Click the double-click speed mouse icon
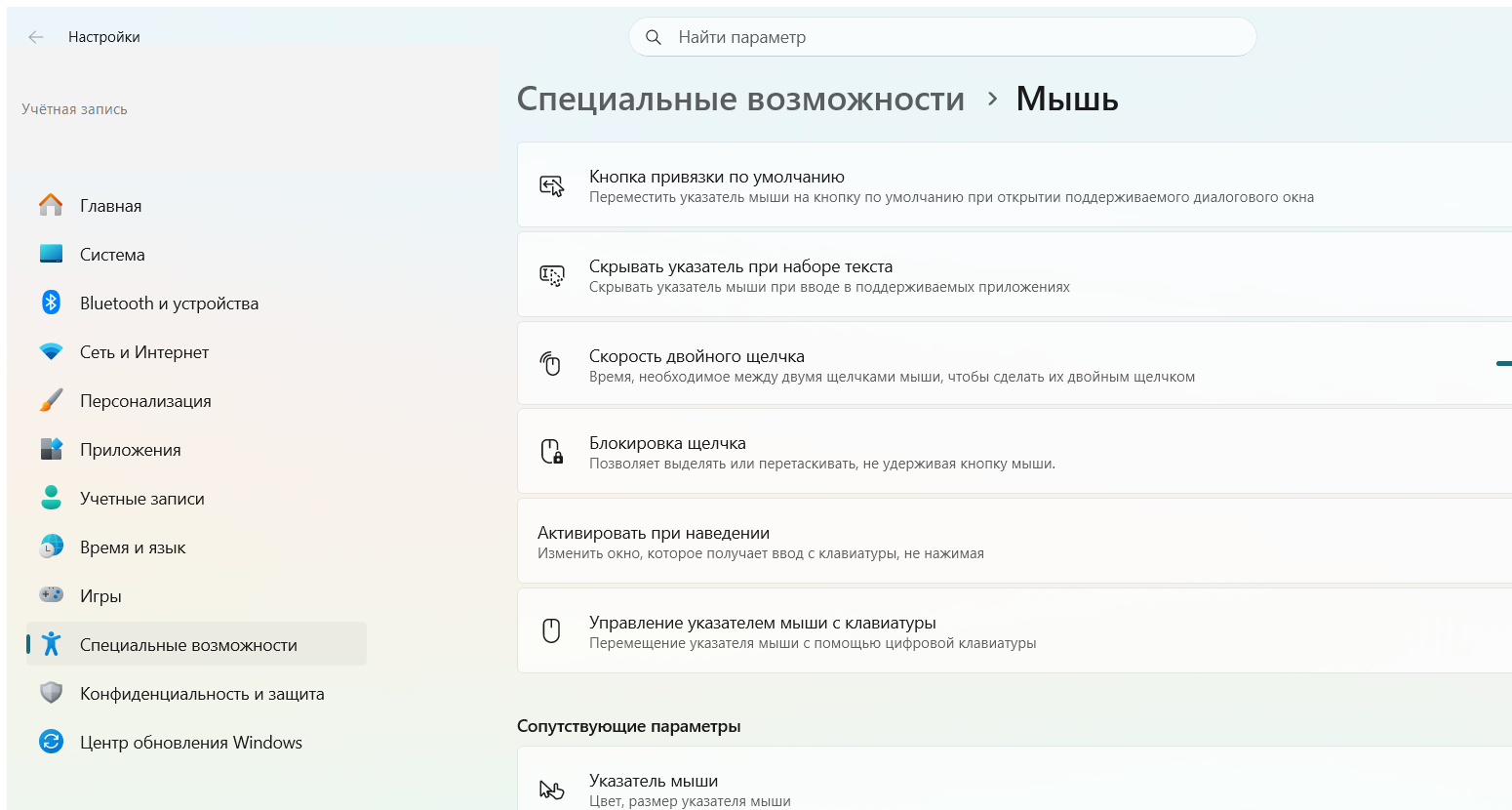 coord(551,364)
